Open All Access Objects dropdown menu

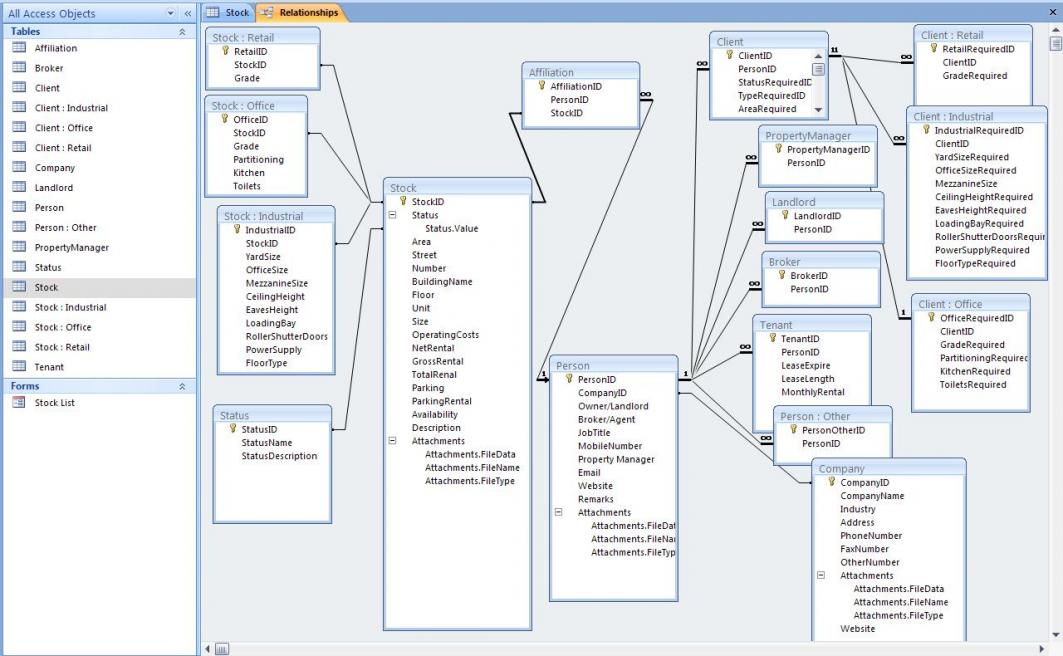click(170, 13)
